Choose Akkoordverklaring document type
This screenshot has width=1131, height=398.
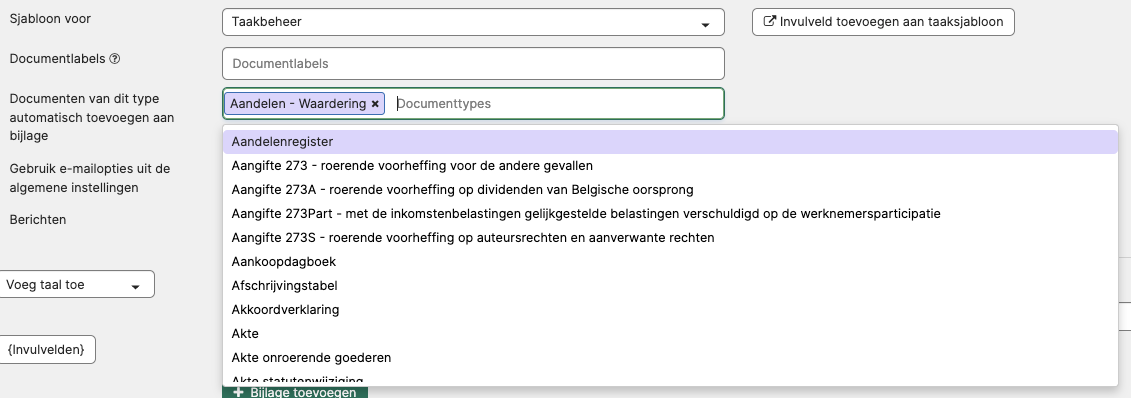(670, 309)
